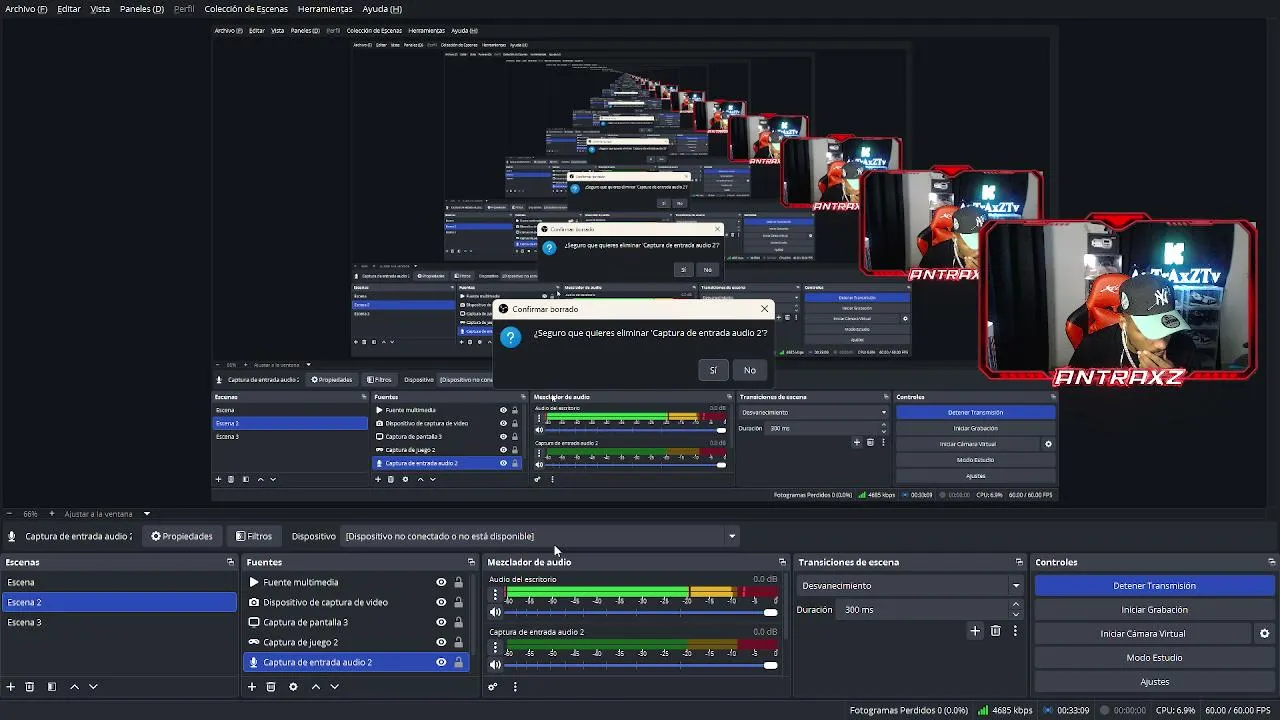This screenshot has height=720, width=1280.
Task: Remove the selected scene using trash icon
Action: pos(30,687)
